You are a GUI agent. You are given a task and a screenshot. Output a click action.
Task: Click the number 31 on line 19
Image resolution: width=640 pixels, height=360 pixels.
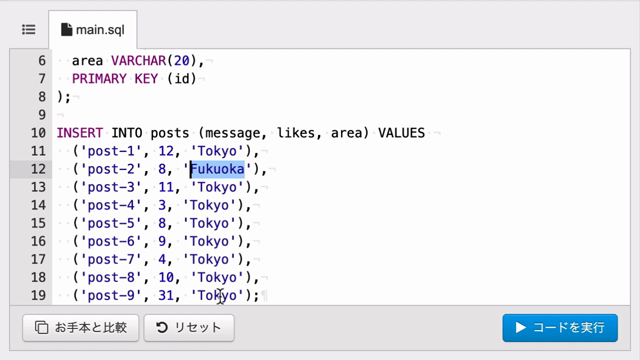point(166,295)
